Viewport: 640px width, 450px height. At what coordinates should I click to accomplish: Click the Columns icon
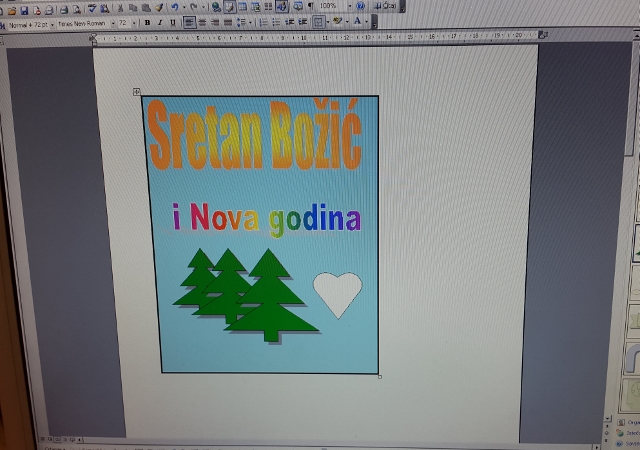(x=268, y=6)
